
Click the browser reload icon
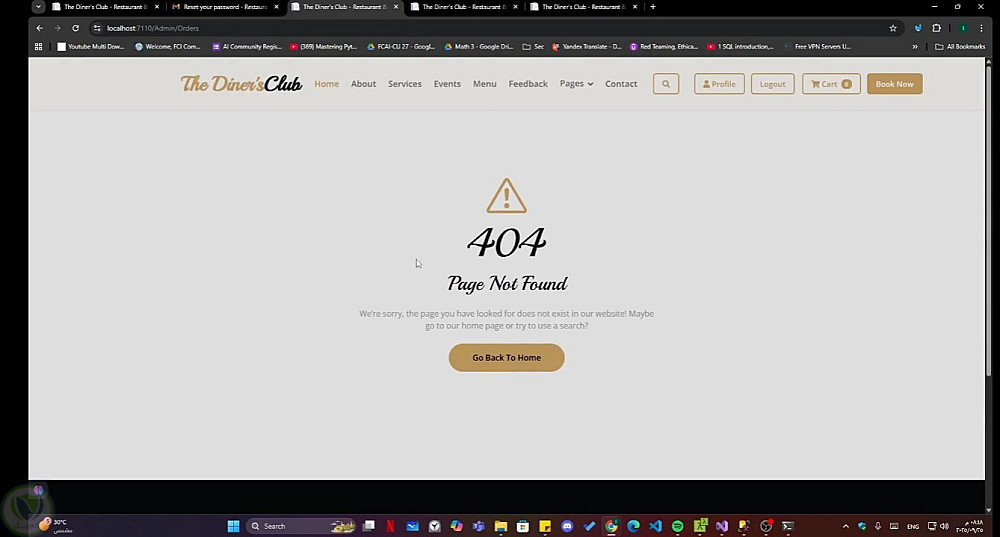click(x=75, y=28)
